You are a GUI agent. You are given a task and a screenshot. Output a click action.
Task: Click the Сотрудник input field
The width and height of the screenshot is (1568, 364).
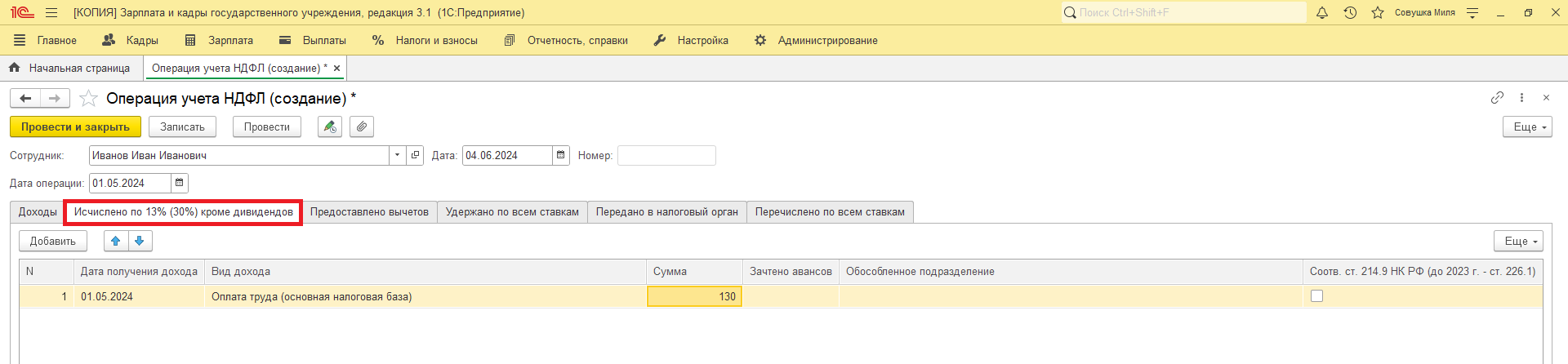coord(239,155)
